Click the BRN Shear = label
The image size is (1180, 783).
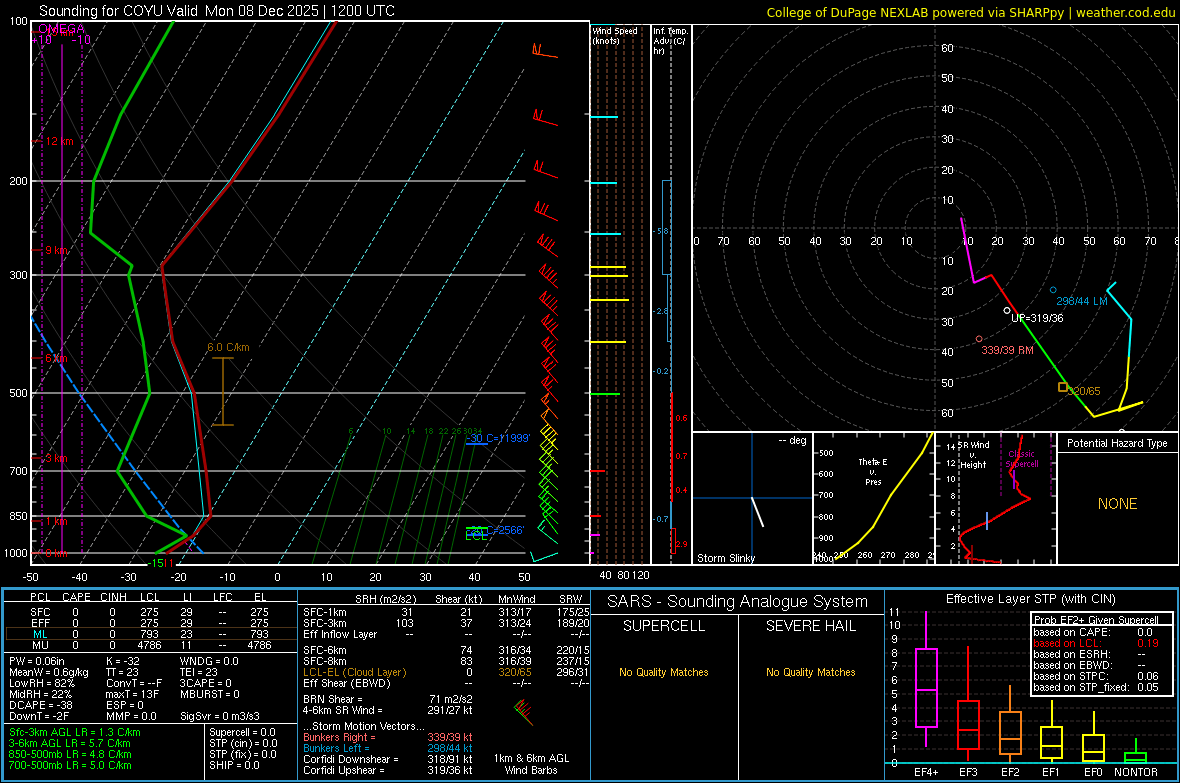click(x=333, y=699)
